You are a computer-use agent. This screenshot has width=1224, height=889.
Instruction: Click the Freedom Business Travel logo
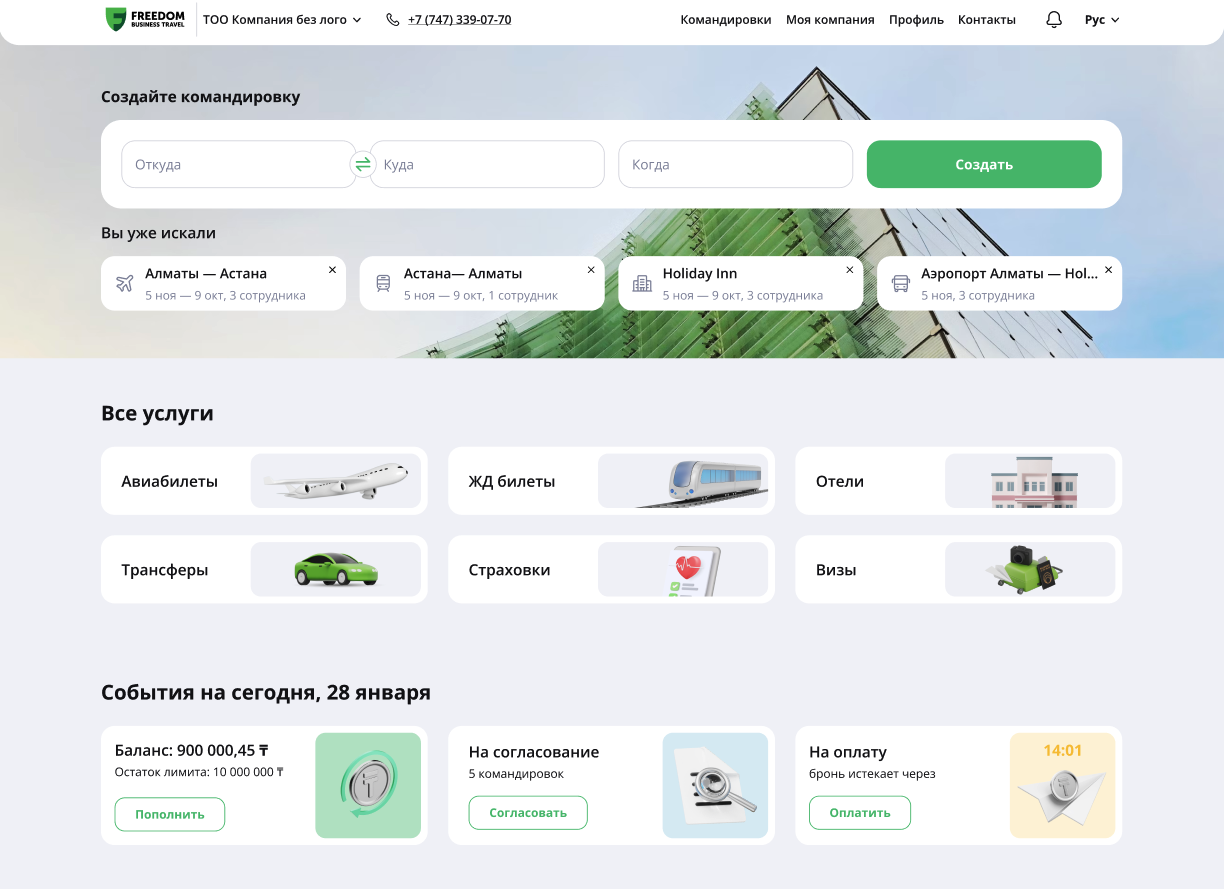point(145,19)
